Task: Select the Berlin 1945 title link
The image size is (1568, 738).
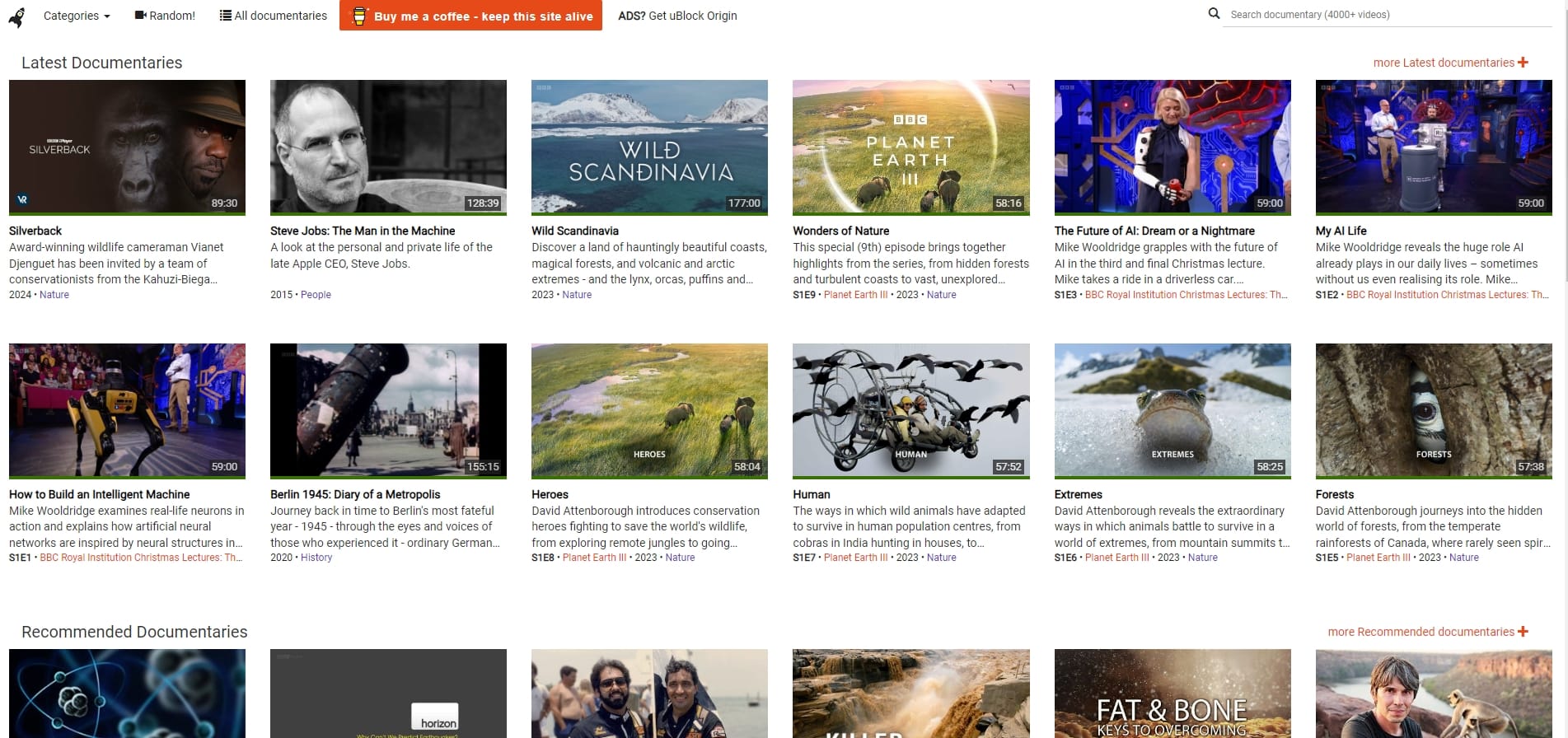Action: pos(355,494)
